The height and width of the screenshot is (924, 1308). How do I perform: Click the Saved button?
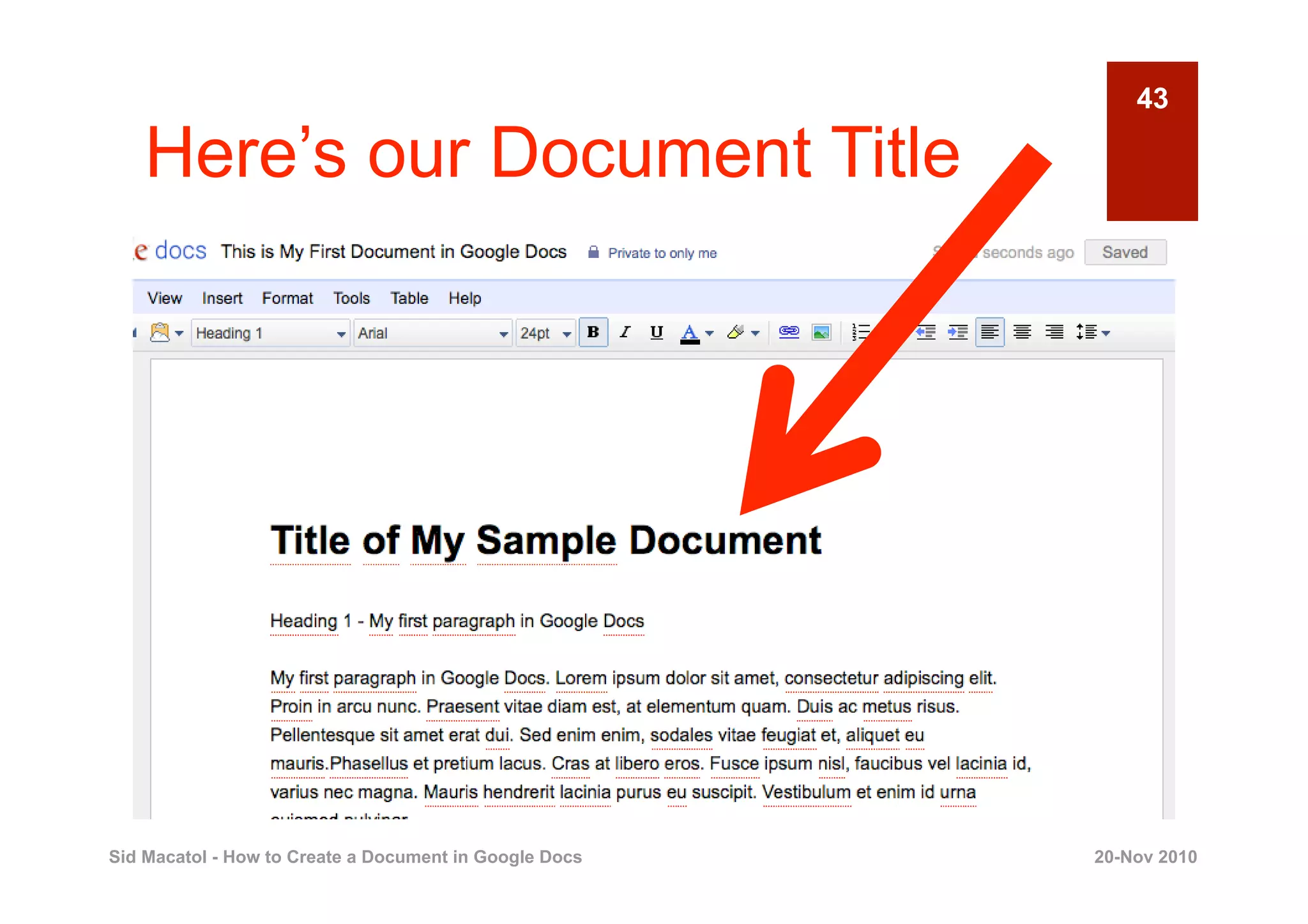(x=1125, y=252)
